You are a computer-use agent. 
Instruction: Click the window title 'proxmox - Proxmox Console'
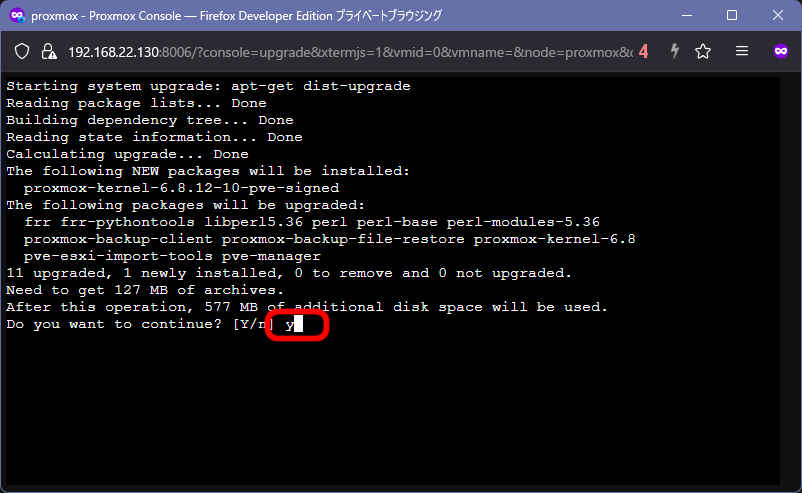(106, 16)
